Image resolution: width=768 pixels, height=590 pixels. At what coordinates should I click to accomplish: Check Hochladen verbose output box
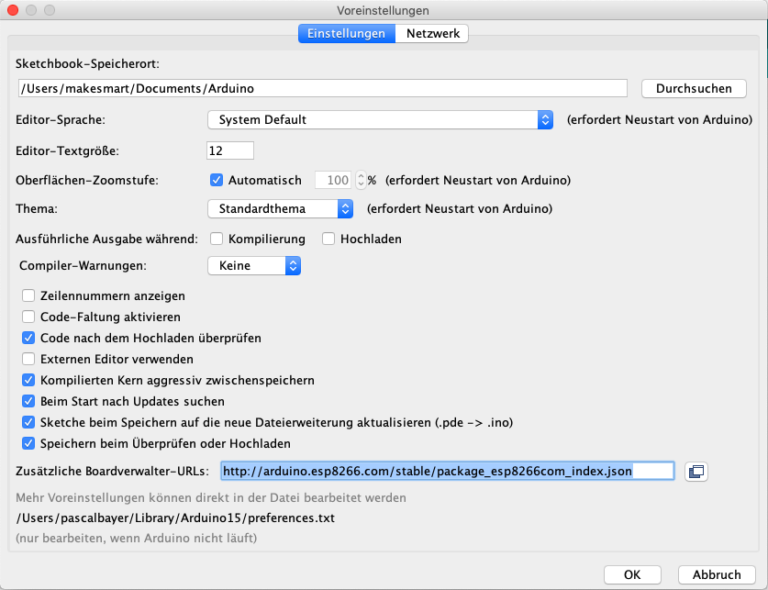coord(328,239)
